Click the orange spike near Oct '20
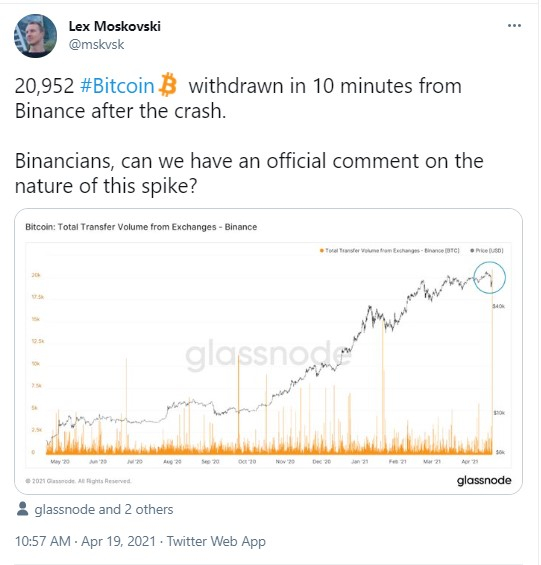The width and height of the screenshot is (541, 565). click(238, 404)
